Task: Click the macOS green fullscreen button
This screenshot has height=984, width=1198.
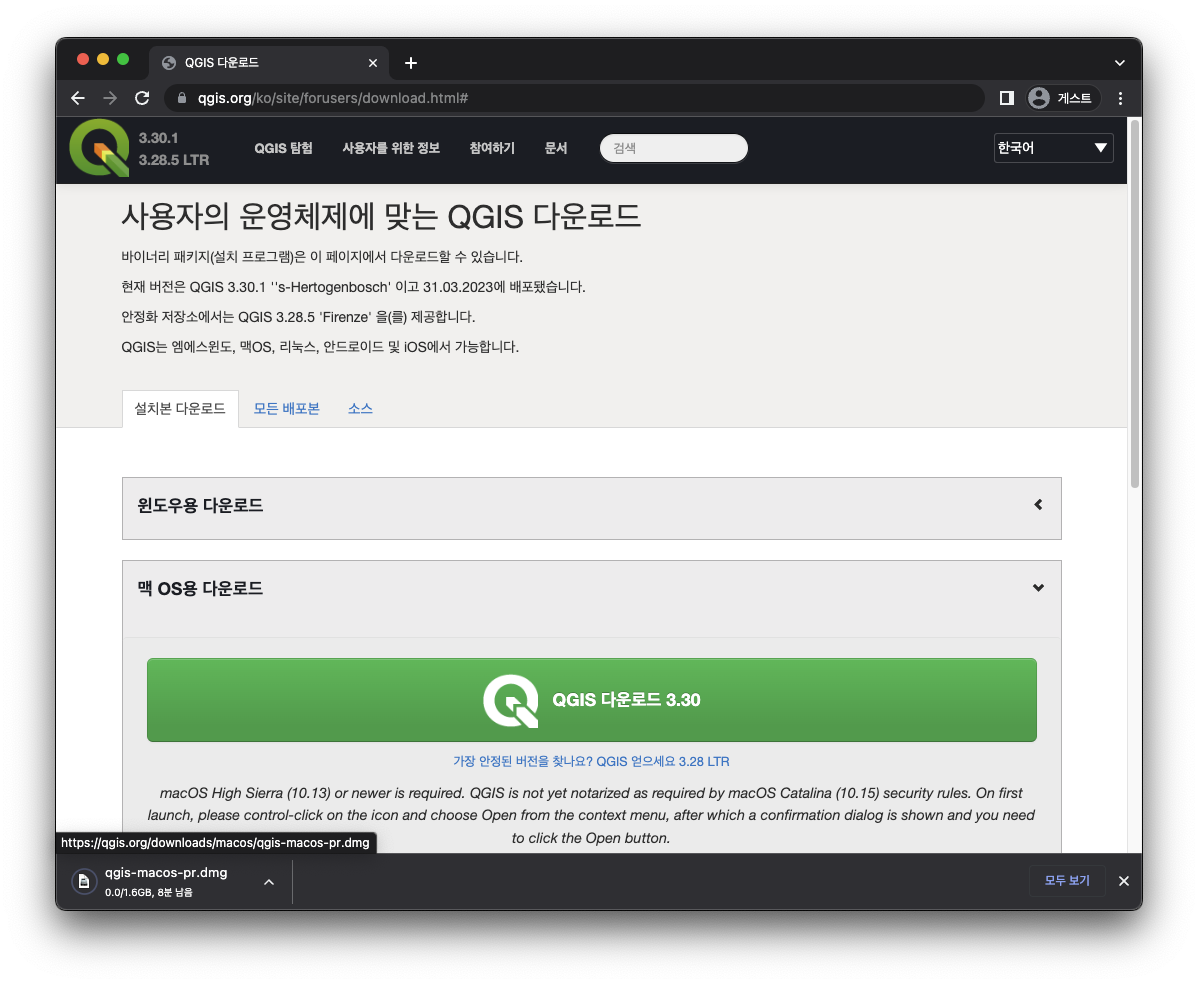Action: pyautogui.click(x=123, y=60)
